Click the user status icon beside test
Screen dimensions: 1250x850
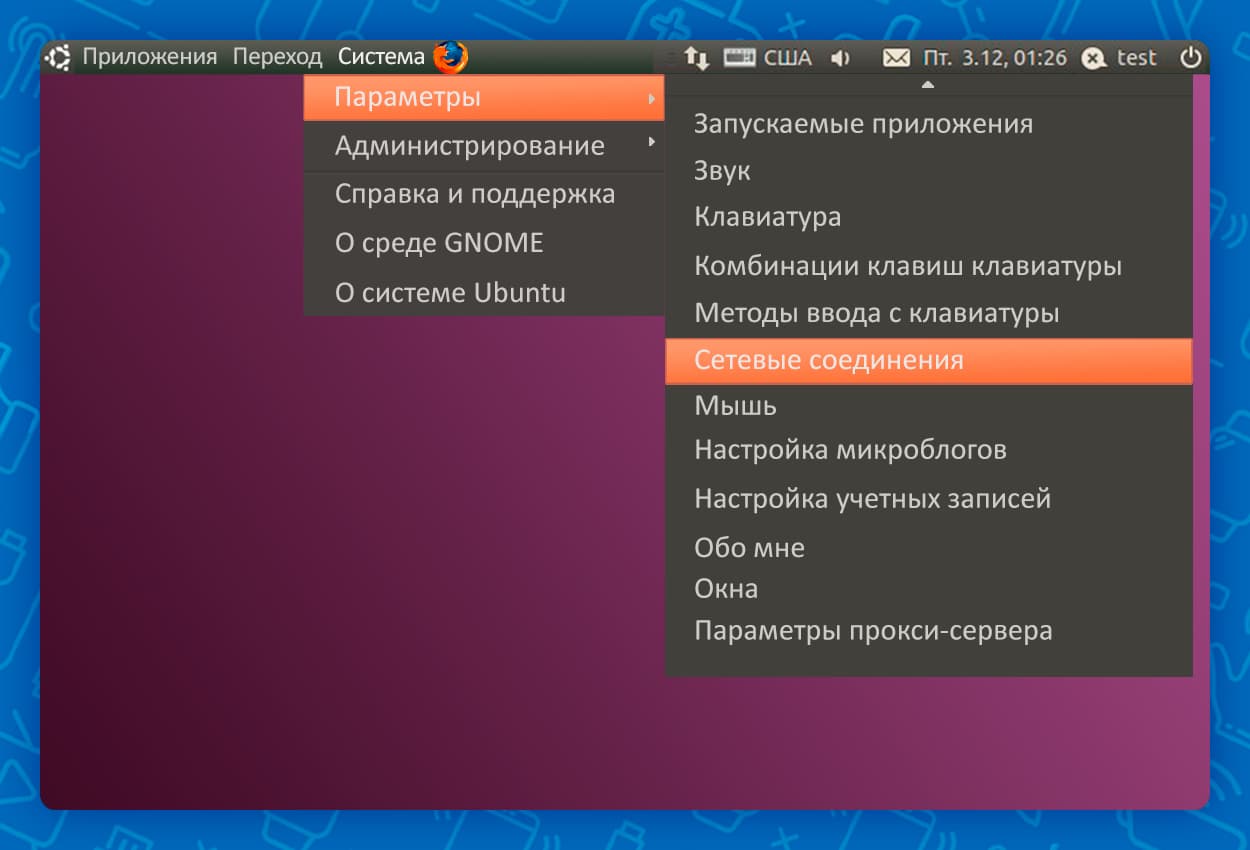tap(1094, 58)
